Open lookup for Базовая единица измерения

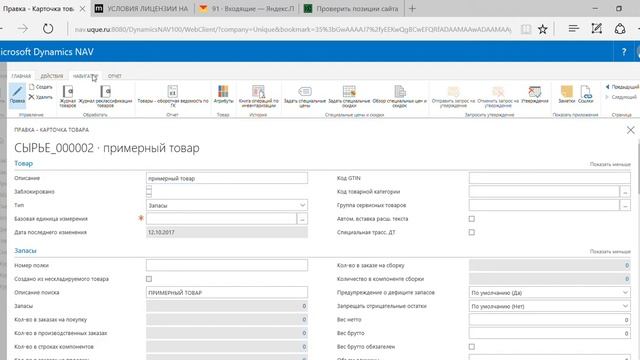coord(302,219)
